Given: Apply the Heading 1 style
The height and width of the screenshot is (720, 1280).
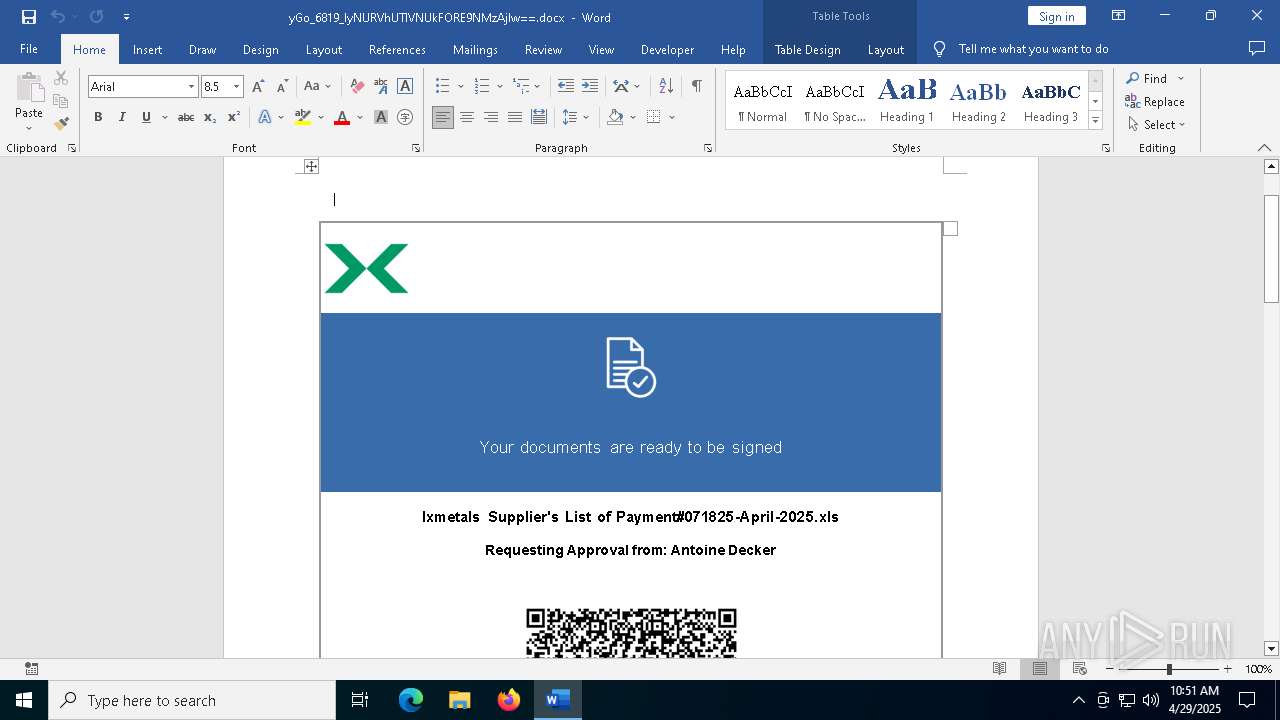Looking at the screenshot, I should point(907,101).
